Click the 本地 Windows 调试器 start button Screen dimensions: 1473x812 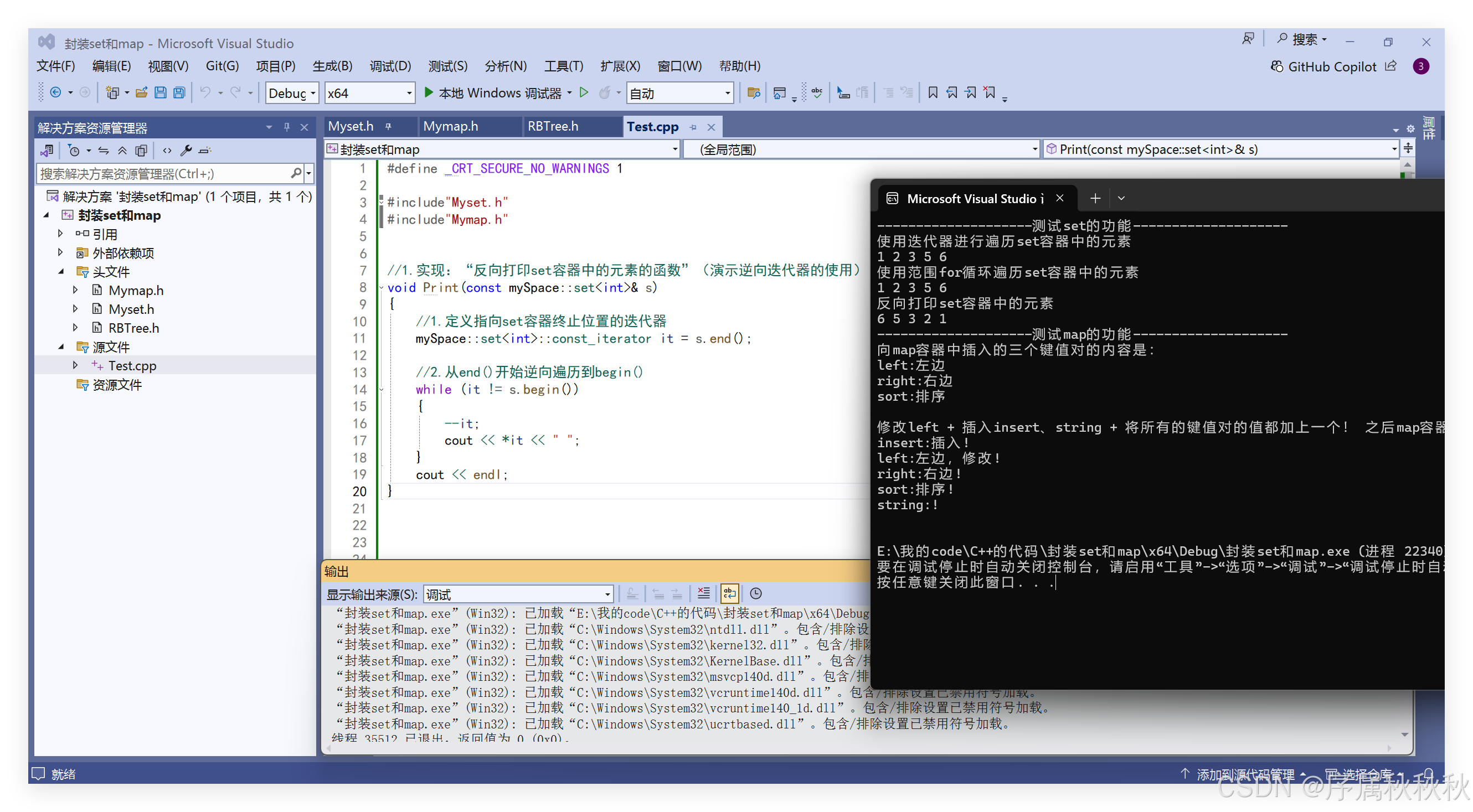point(493,92)
